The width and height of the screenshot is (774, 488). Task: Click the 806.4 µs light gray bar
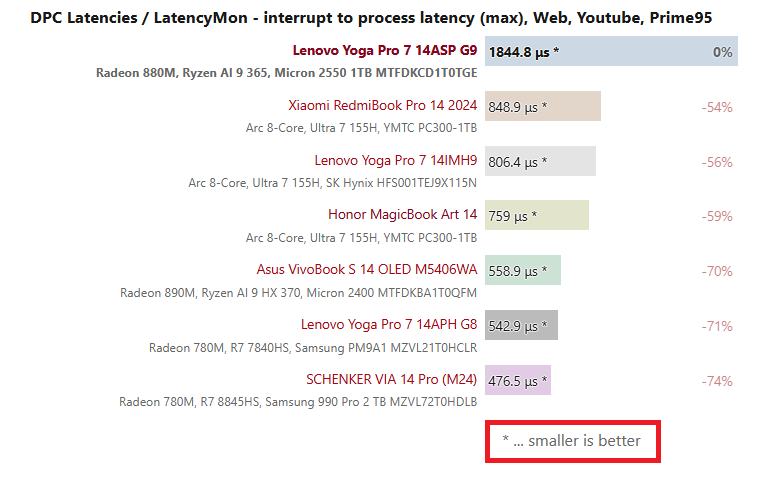541,161
